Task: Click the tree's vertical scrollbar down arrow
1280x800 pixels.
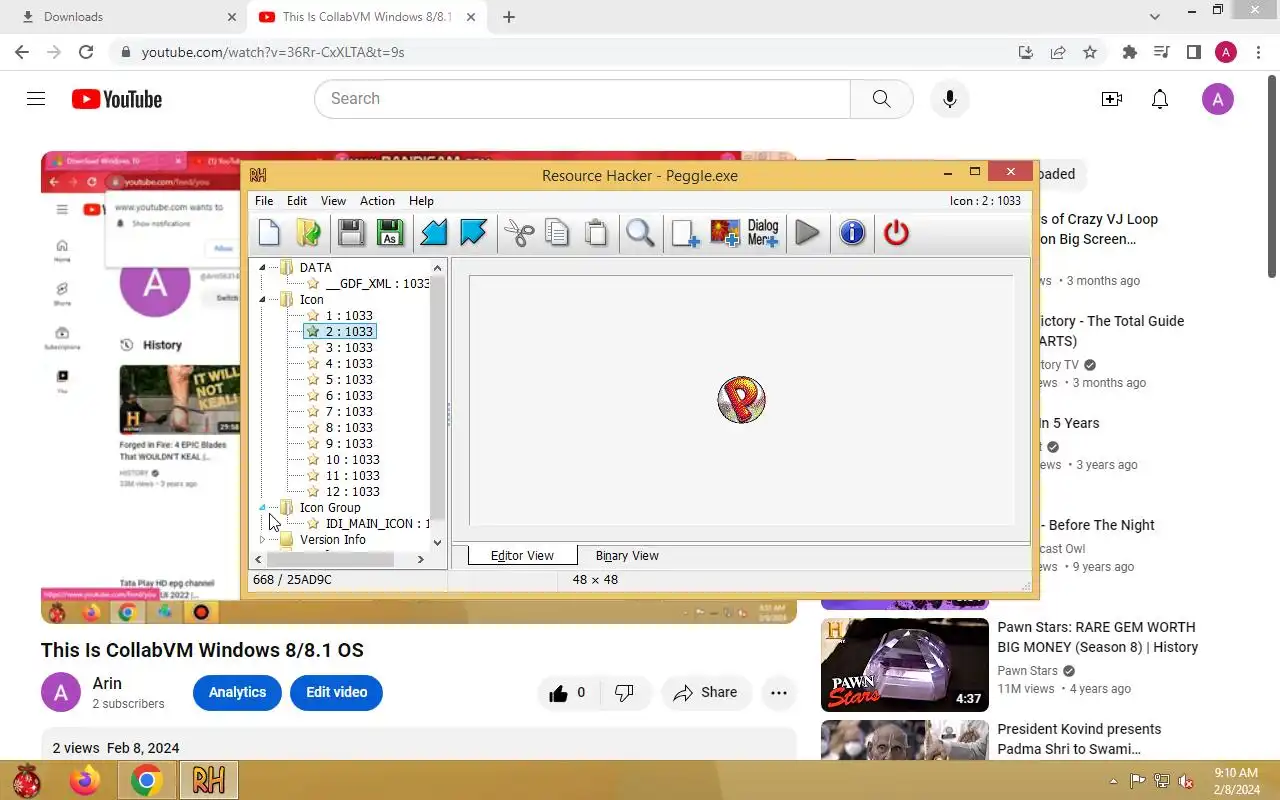Action: tap(437, 542)
